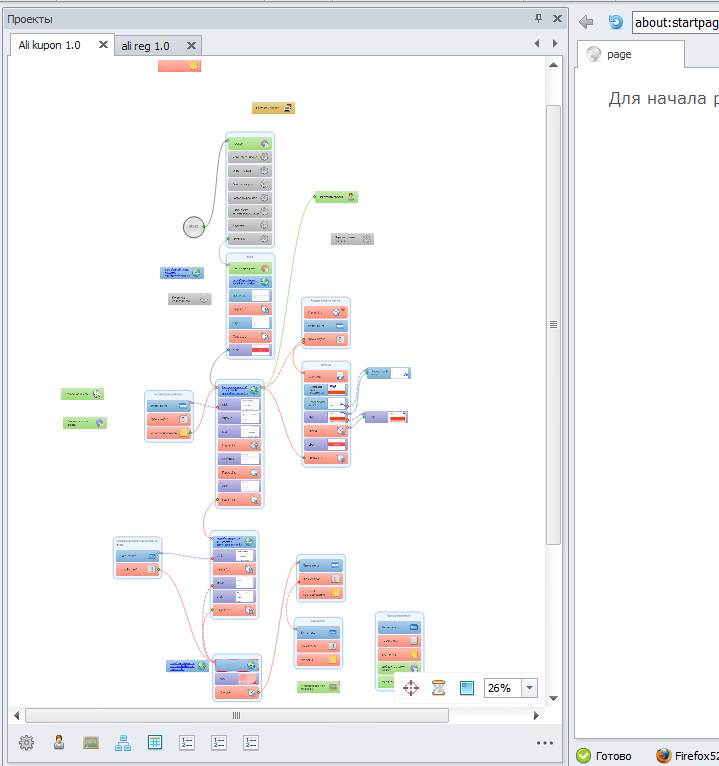Open the green chalkboard variables icon
The width and height of the screenshot is (719, 766).
point(90,743)
